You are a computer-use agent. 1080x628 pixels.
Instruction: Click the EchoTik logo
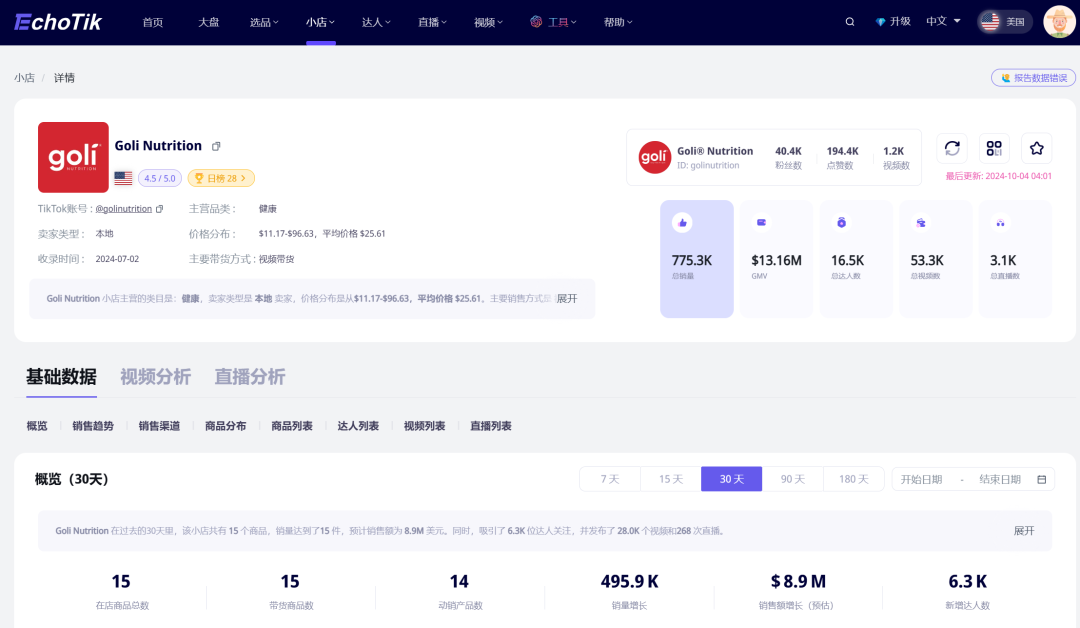58,22
